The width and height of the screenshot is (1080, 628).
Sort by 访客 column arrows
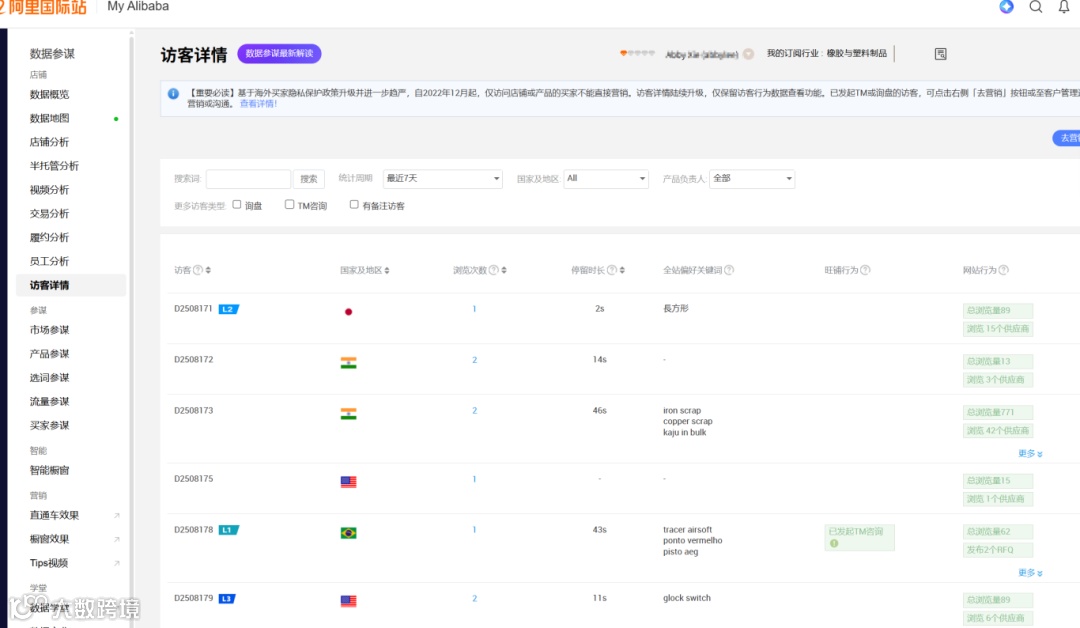208,270
